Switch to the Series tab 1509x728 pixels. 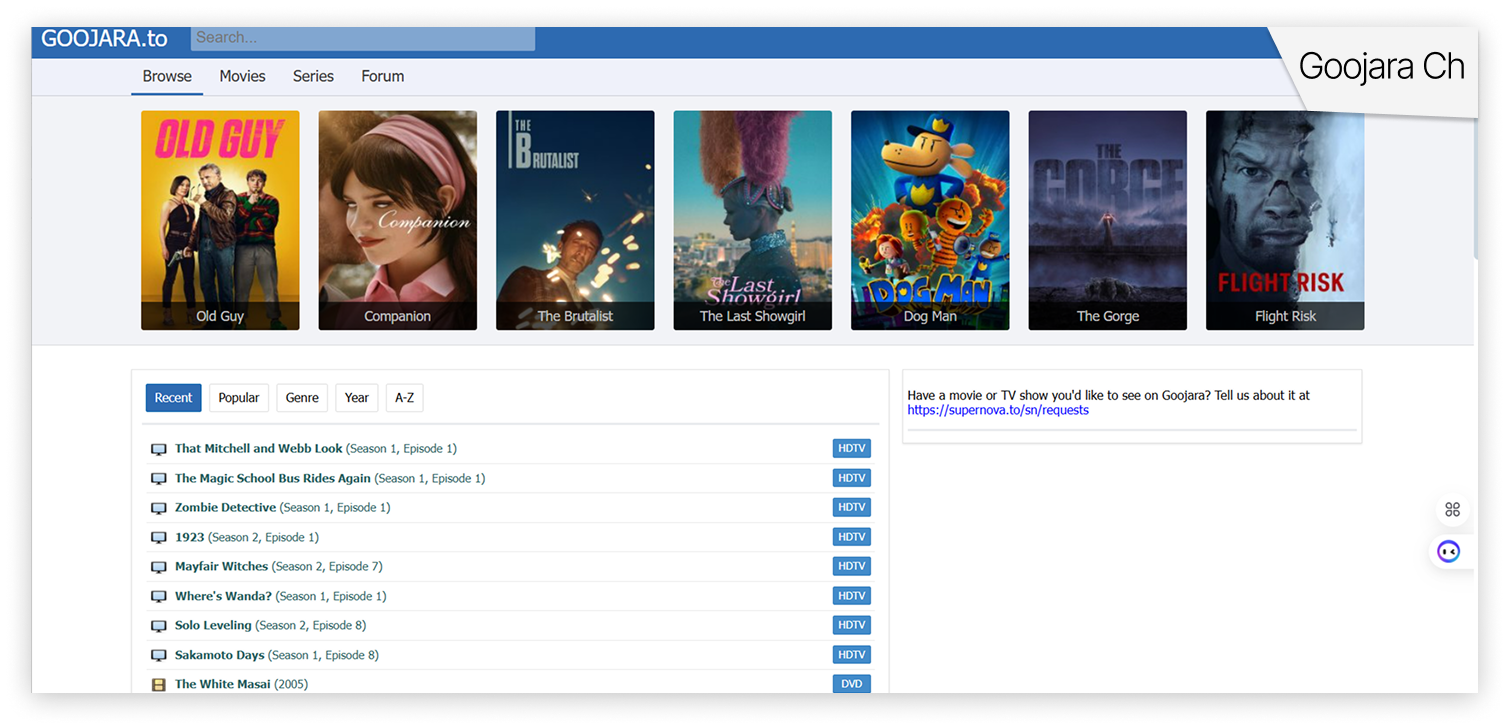tap(313, 76)
